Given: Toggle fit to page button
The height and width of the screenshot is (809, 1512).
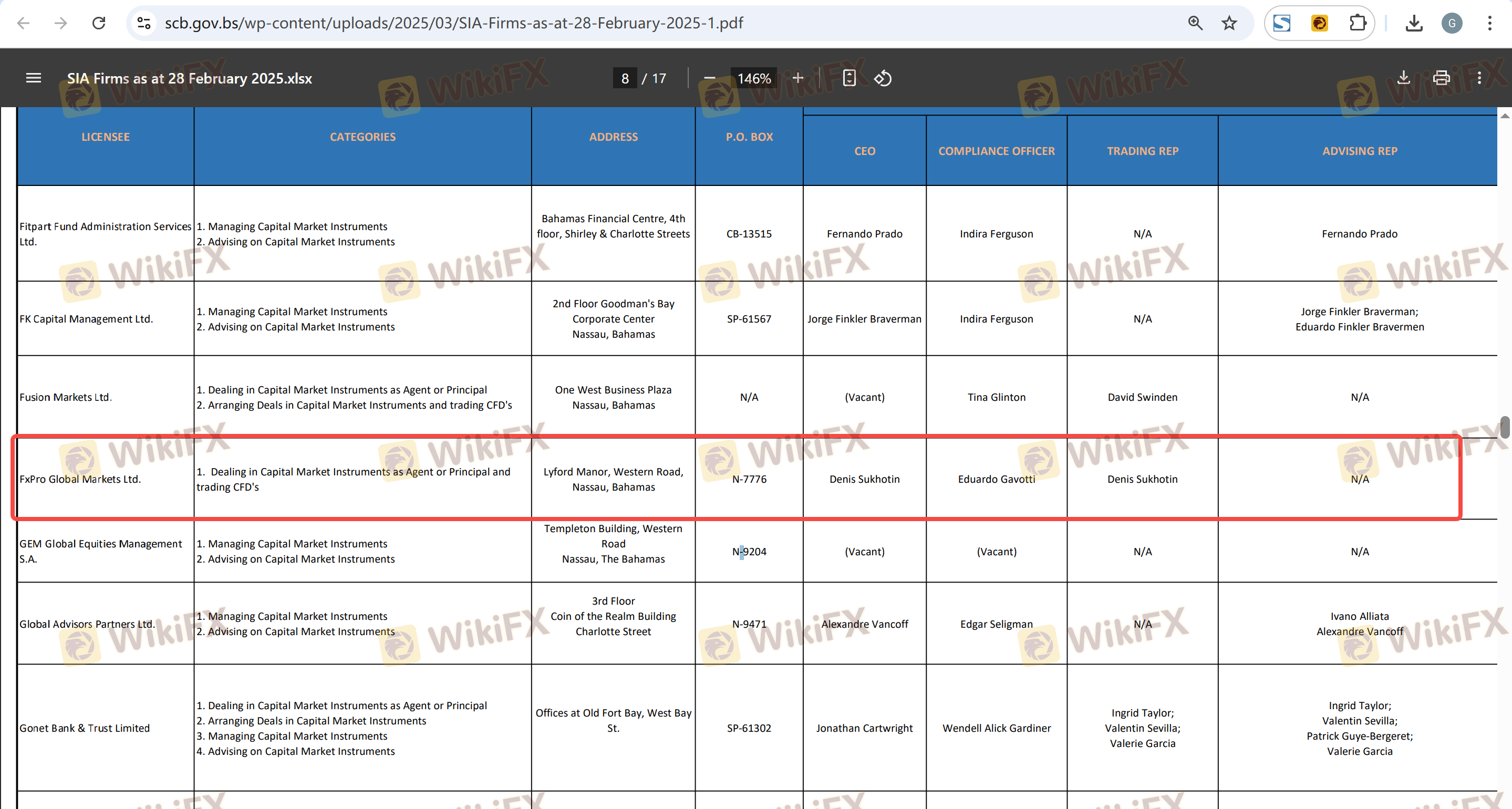Looking at the screenshot, I should pyautogui.click(x=849, y=78).
